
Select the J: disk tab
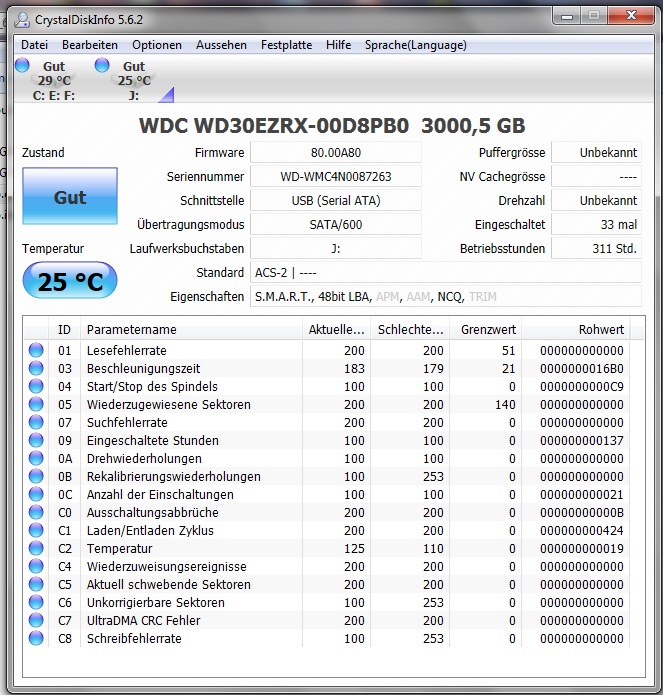click(x=134, y=80)
